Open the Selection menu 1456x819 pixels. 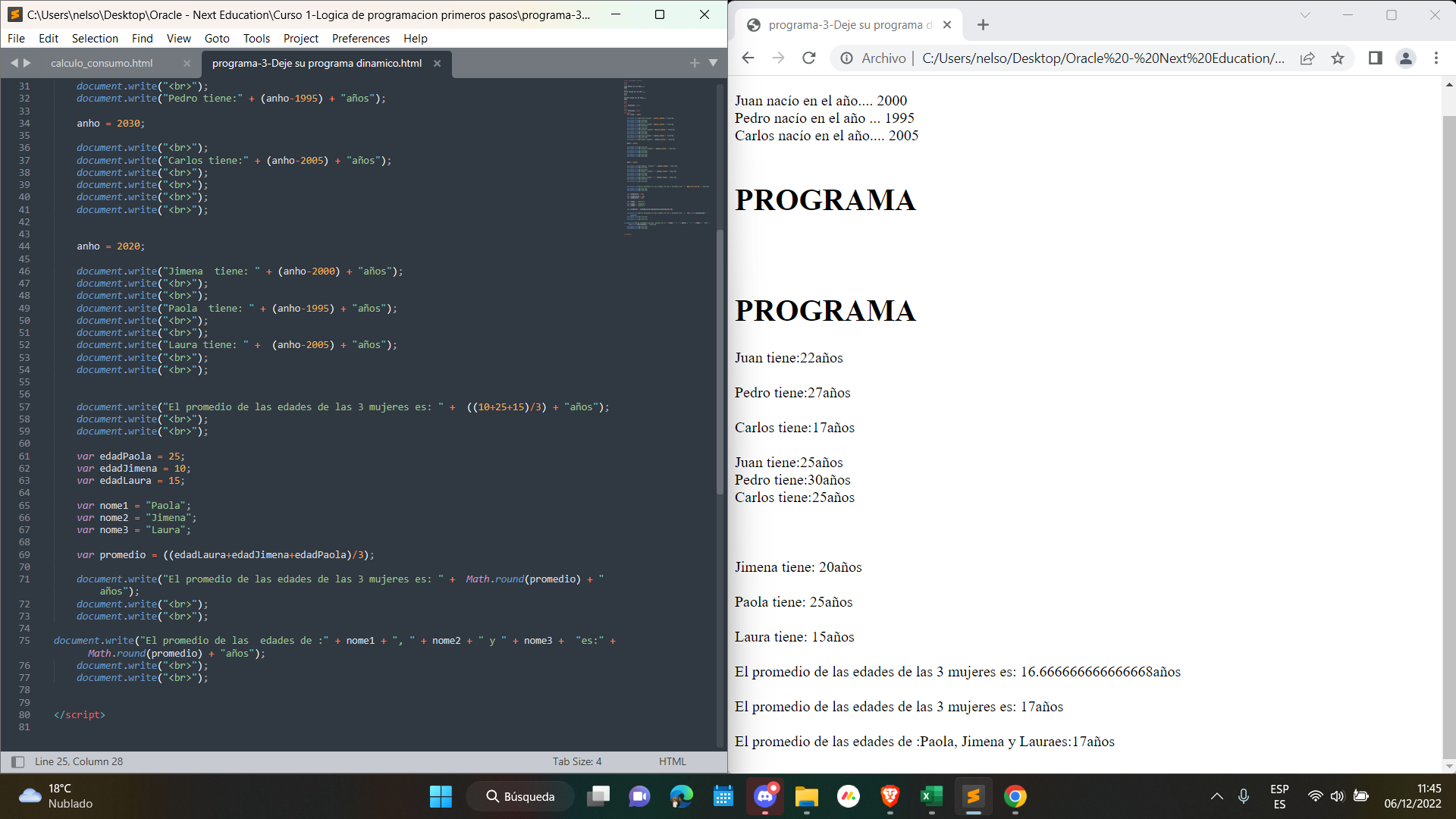[x=95, y=38]
